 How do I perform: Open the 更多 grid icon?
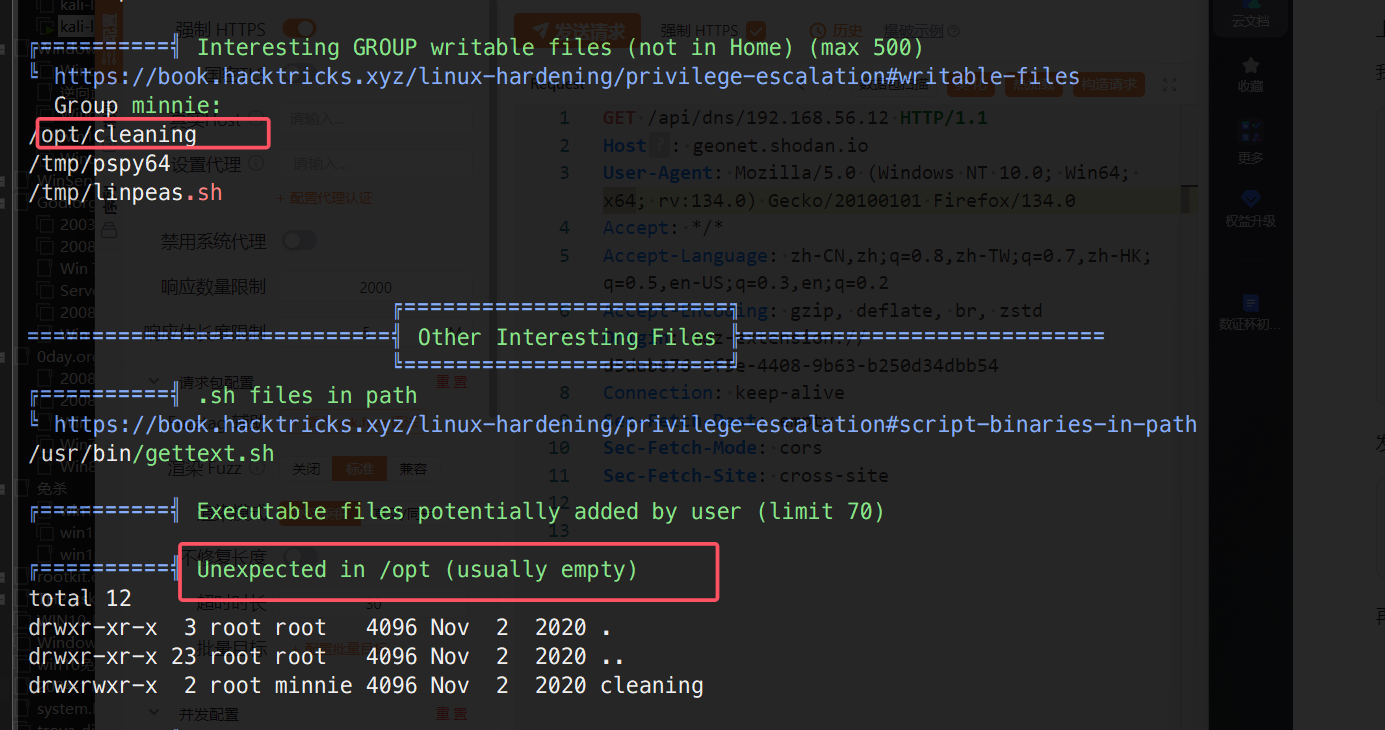pos(1250,133)
